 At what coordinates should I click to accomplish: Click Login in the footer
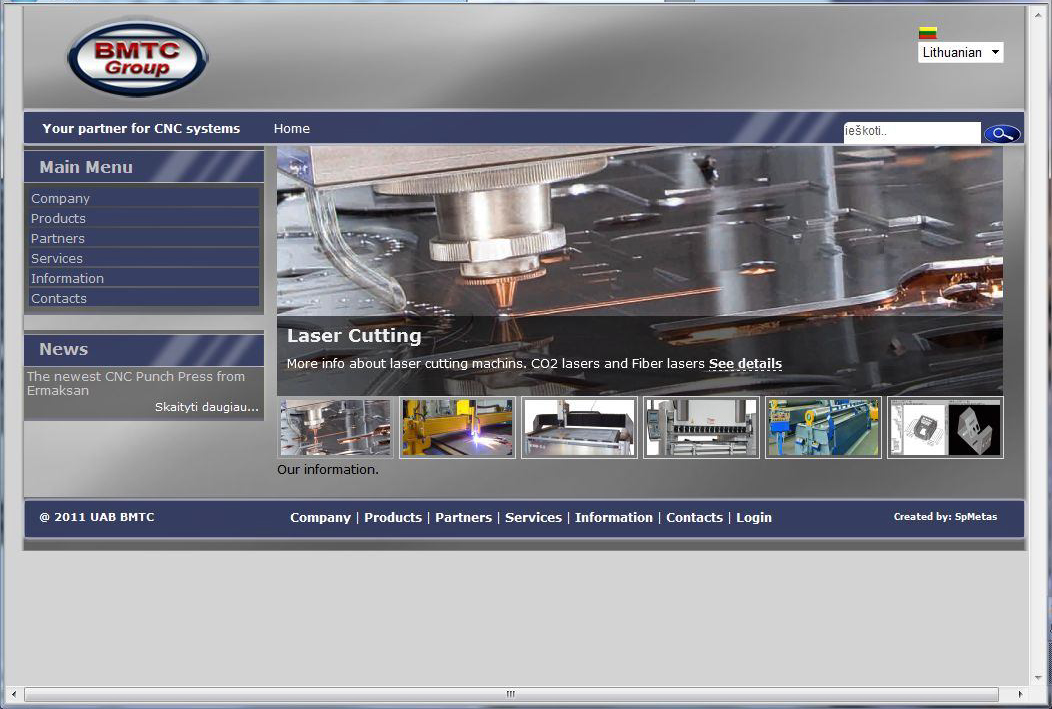754,518
